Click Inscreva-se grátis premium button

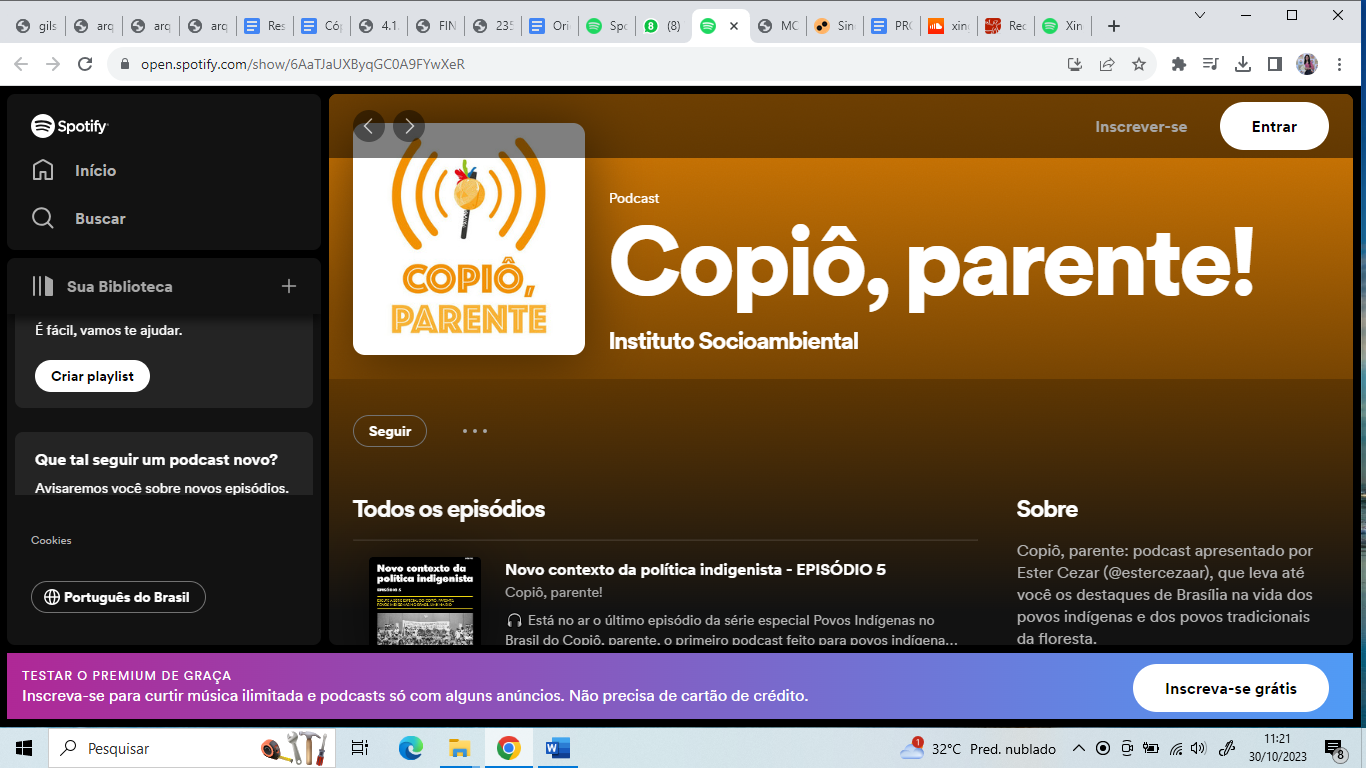(x=1230, y=689)
